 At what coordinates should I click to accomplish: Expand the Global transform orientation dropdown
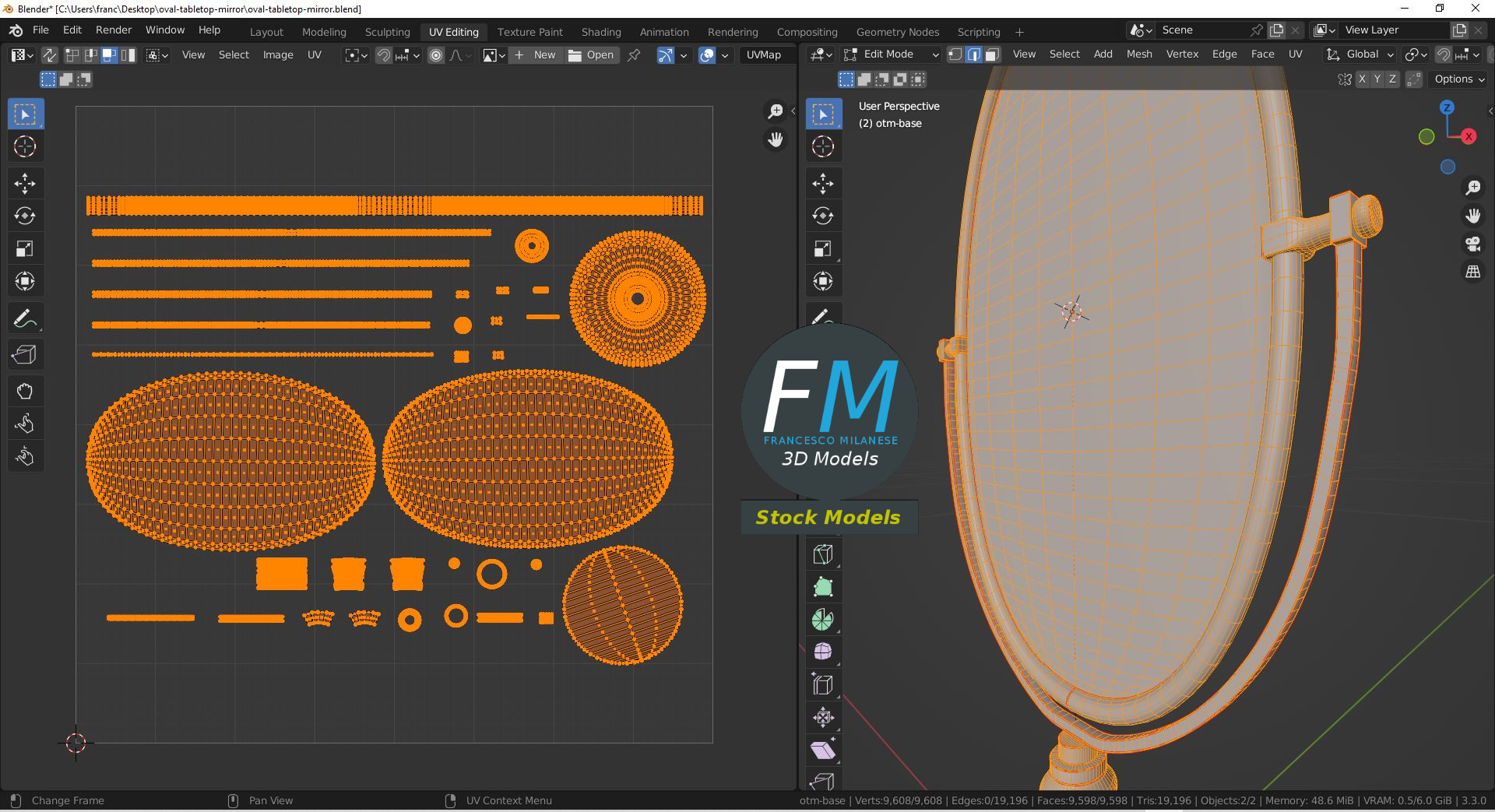click(x=1361, y=54)
